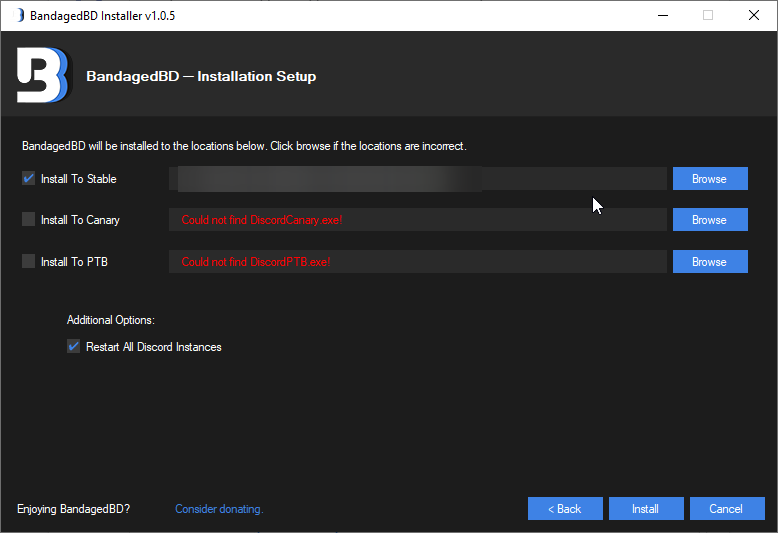Uncheck the Install To Stable checkbox
778x533 pixels.
28,179
